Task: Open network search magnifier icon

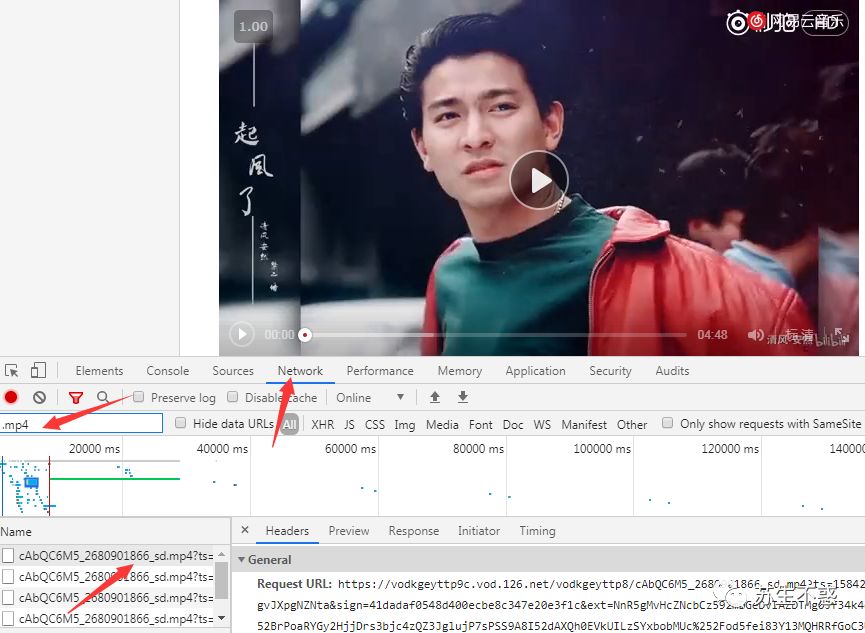Action: pos(103,397)
